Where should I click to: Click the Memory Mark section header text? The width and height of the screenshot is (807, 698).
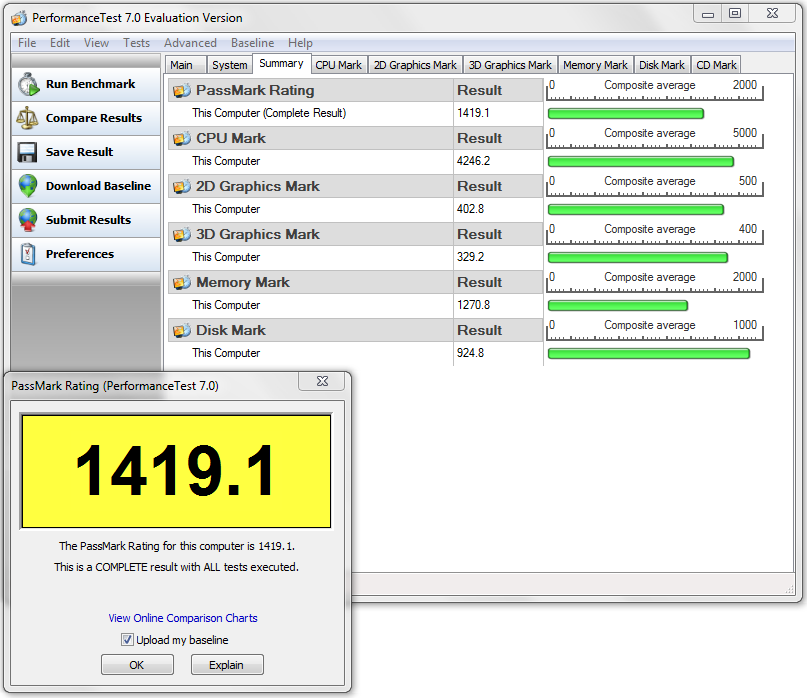243,283
